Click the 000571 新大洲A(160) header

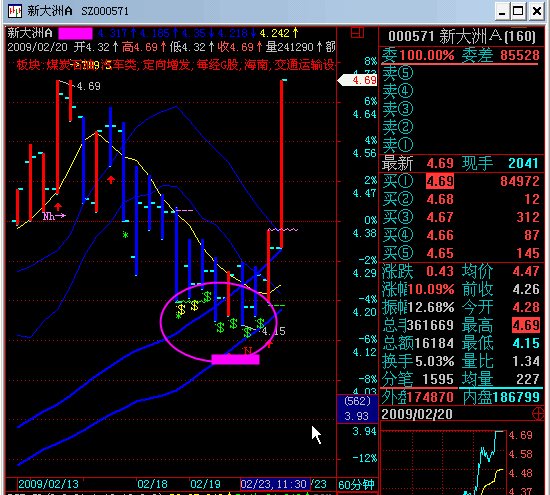tap(462, 36)
